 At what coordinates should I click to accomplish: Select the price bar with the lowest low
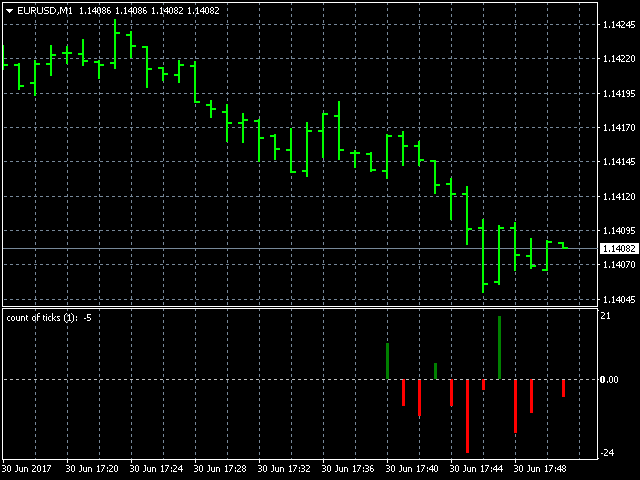[x=483, y=256]
